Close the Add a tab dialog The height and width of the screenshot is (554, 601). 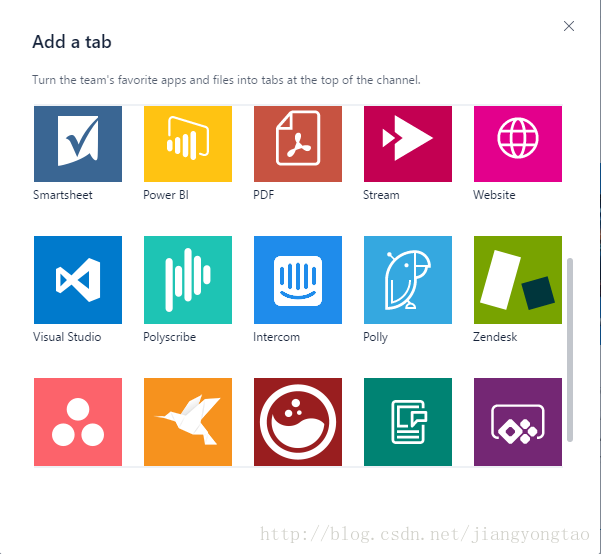(569, 26)
